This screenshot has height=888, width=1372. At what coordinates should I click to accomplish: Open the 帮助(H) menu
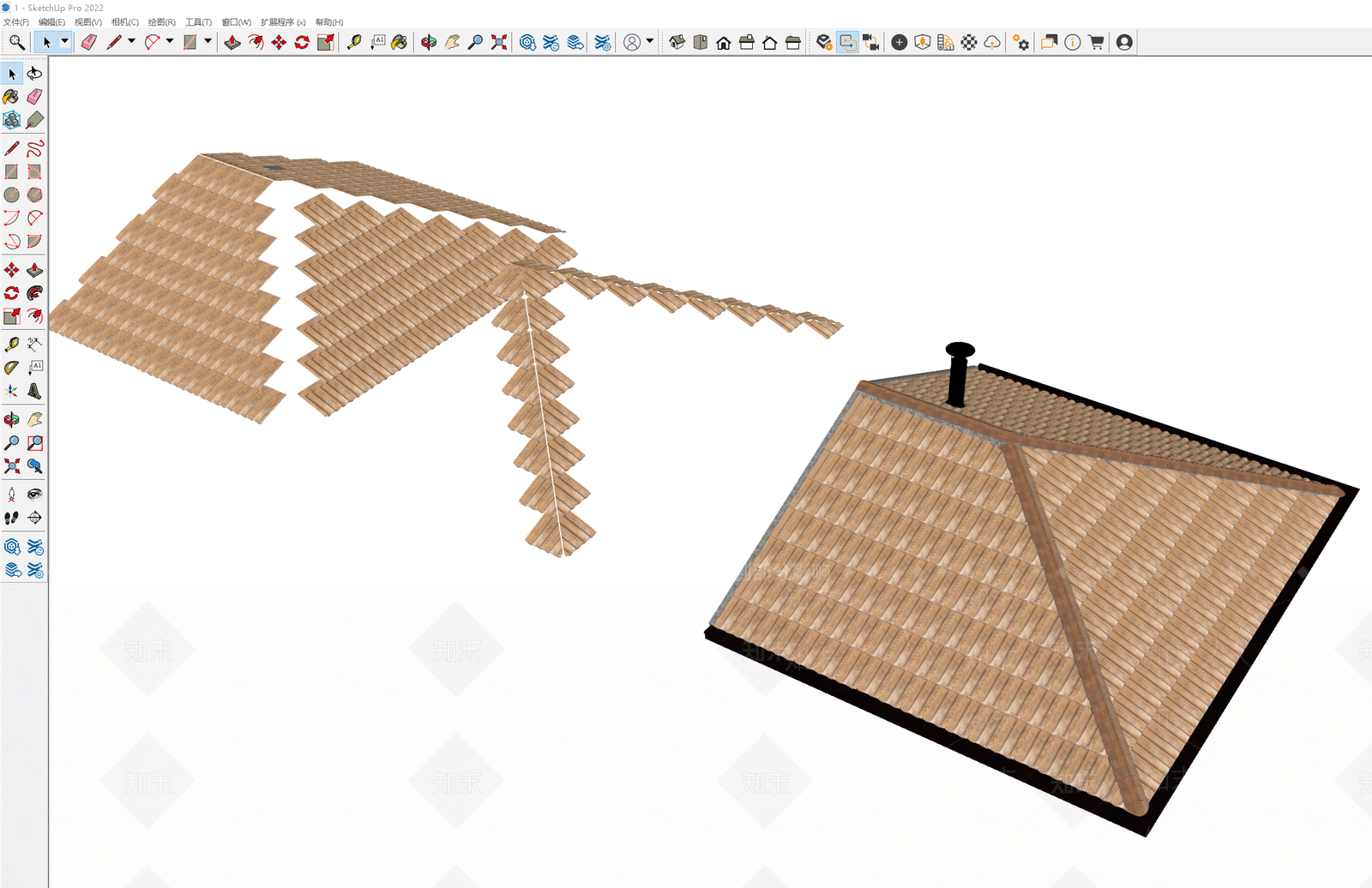329,22
